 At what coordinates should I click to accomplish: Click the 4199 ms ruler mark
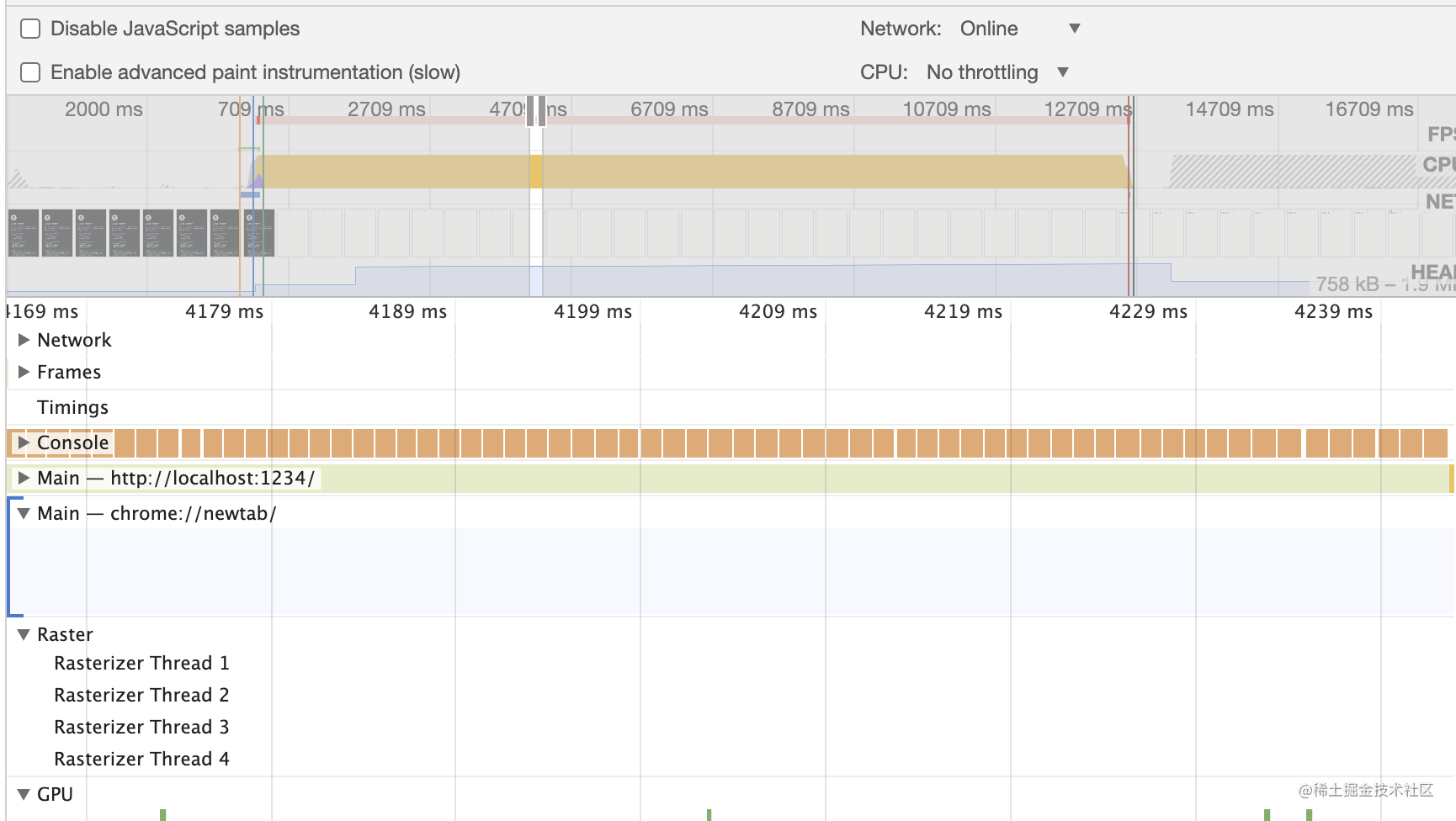(x=592, y=312)
